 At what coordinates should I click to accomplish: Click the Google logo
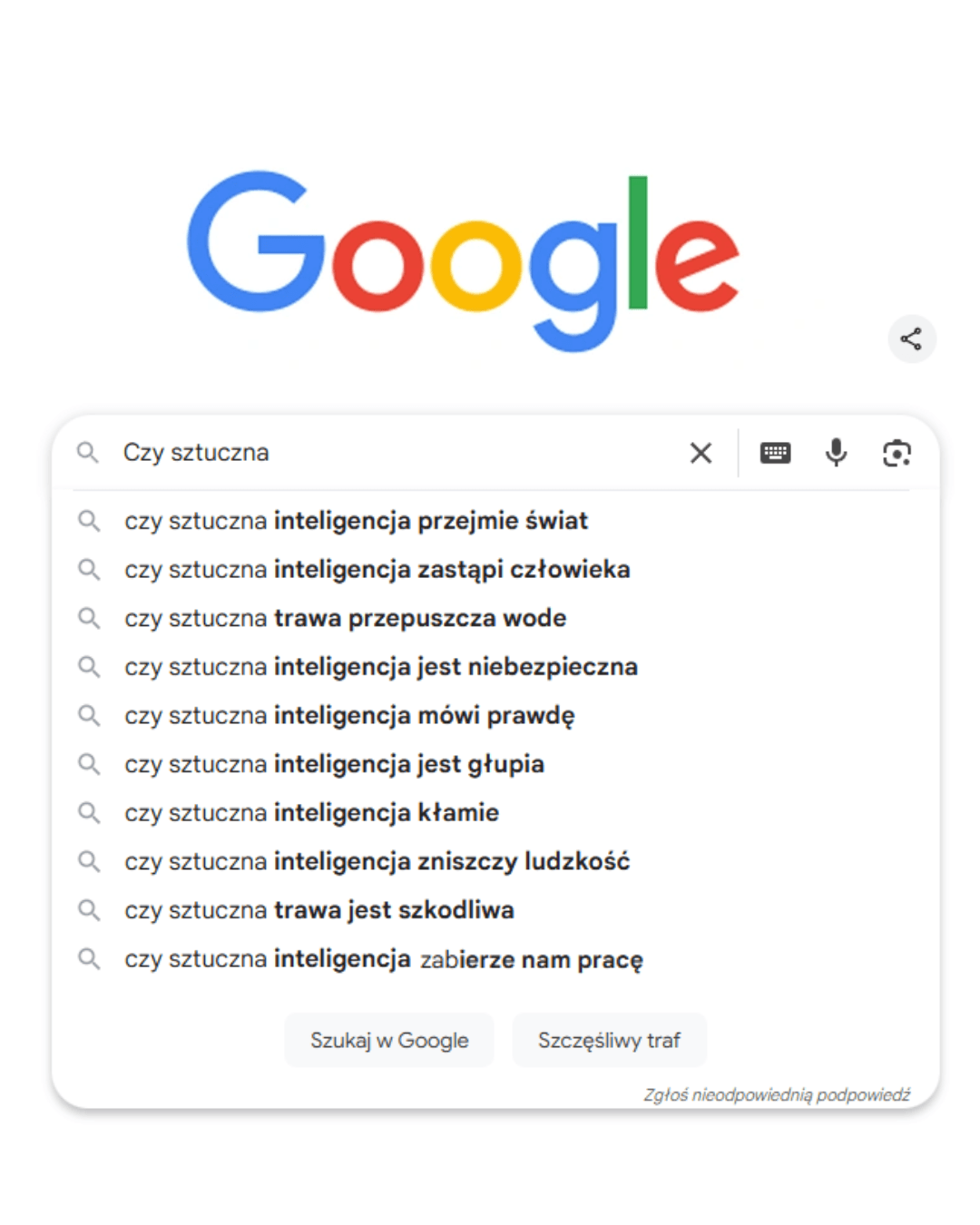pyautogui.click(x=467, y=257)
